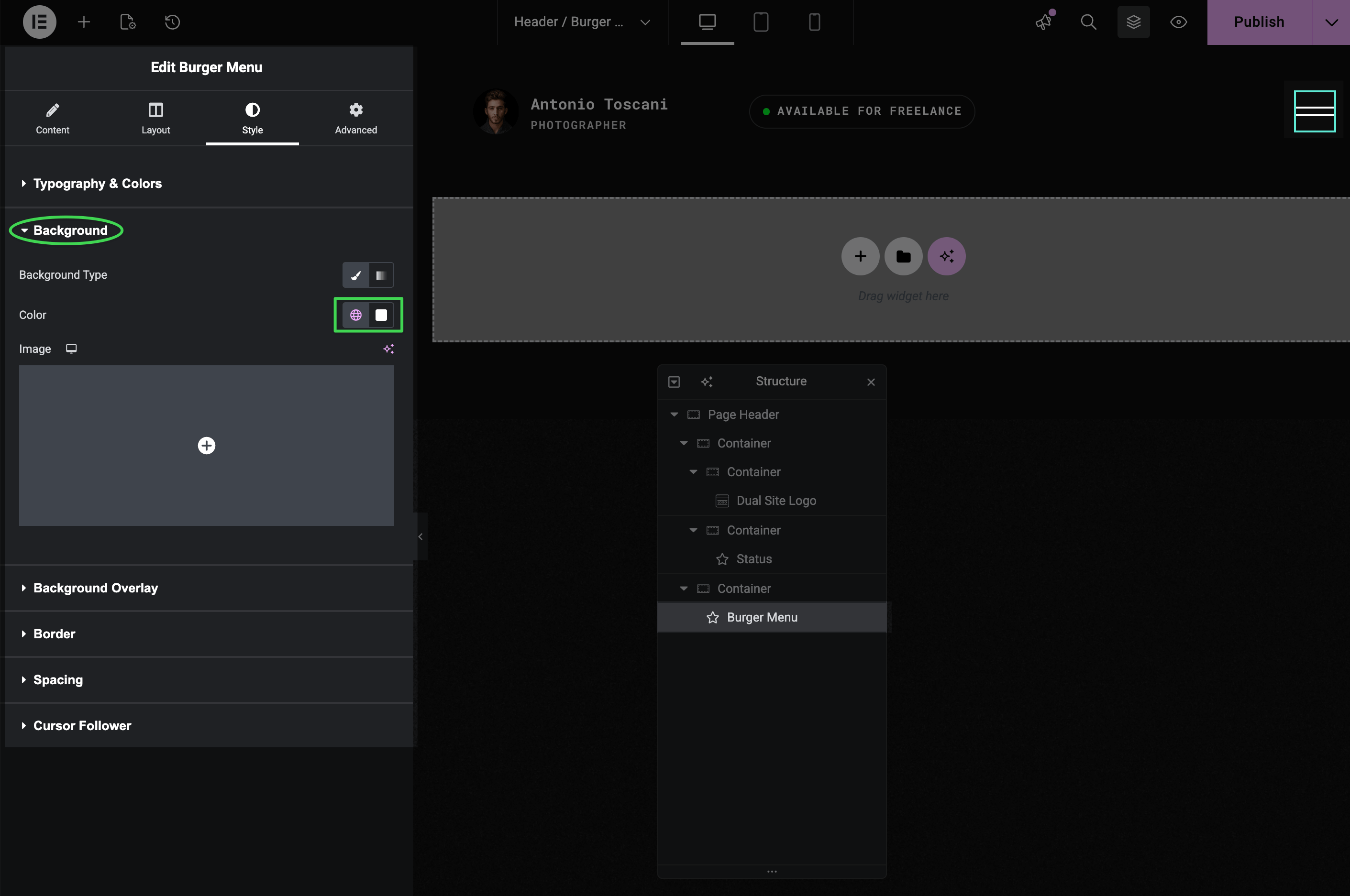The image size is (1350, 896).
Task: Click the Publish button
Action: tap(1259, 22)
